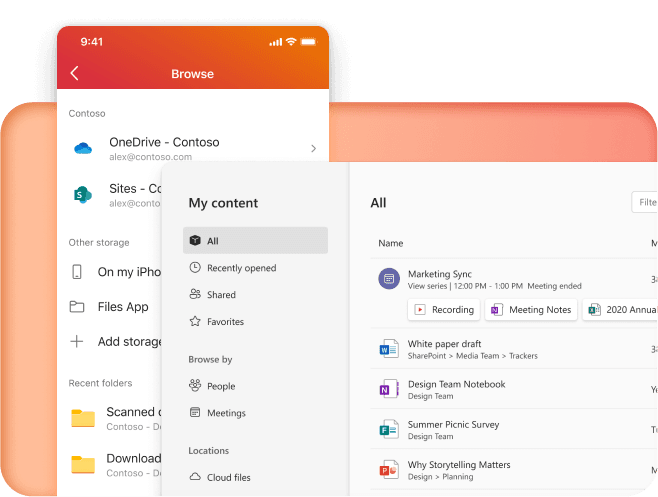Click the Summer Picnic Survey Forms icon
This screenshot has width=658, height=497.
point(389,430)
